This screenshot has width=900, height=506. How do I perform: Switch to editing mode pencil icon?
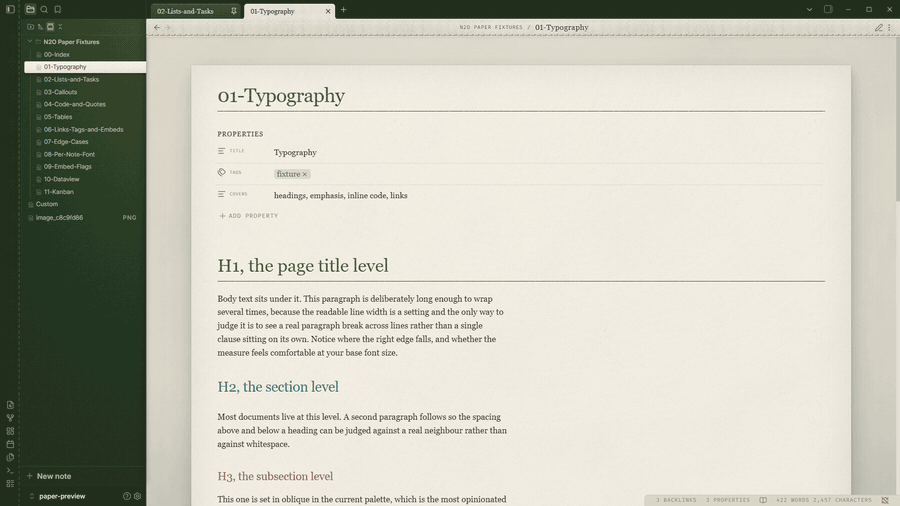point(878,27)
